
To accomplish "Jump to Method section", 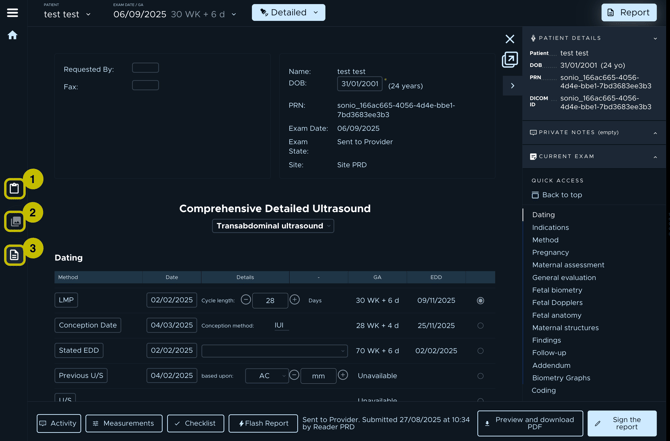I will pyautogui.click(x=545, y=240).
